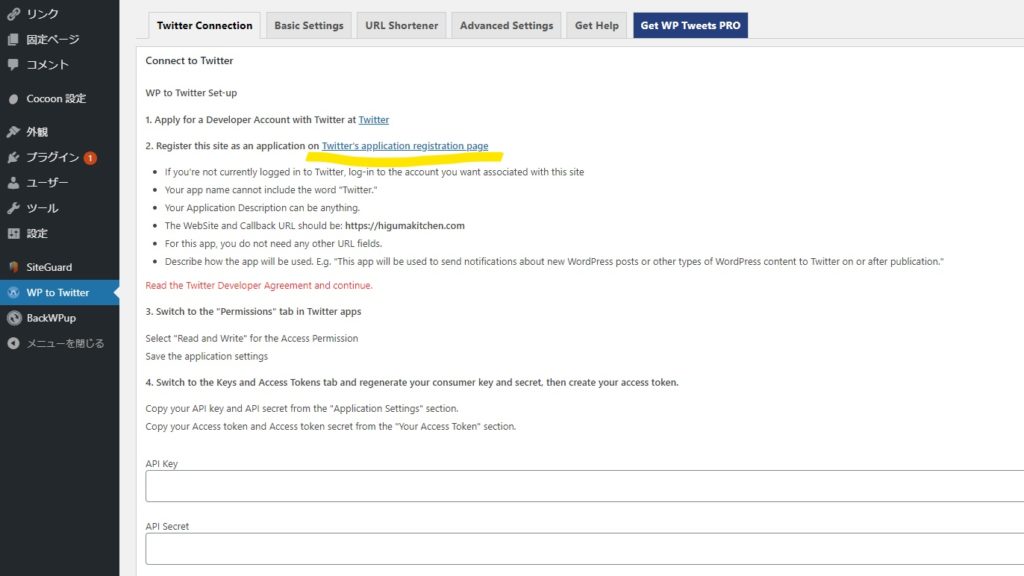Screen dimensions: 1024x576
Task: Click the WP to Twitter menu icon
Action: (x=13, y=293)
